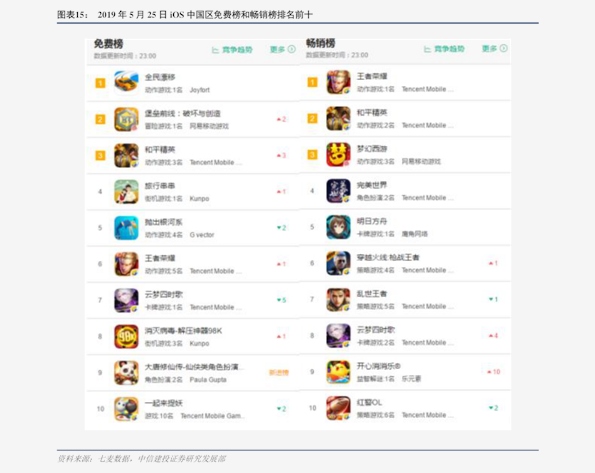
Task: Expand 更多 in the 免费榜 panel
Action: [283, 49]
